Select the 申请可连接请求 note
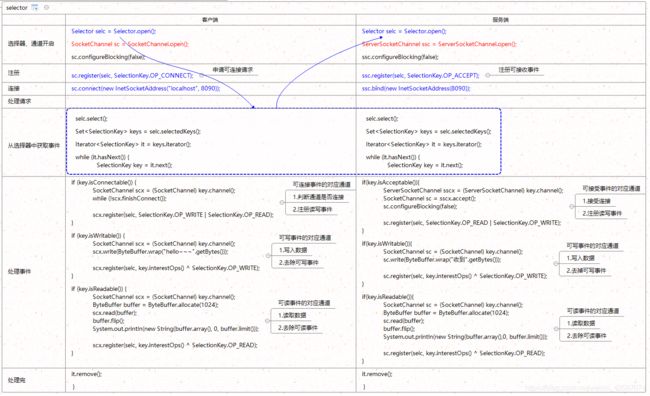Screen dimensions: 650x396 (x=233, y=70)
